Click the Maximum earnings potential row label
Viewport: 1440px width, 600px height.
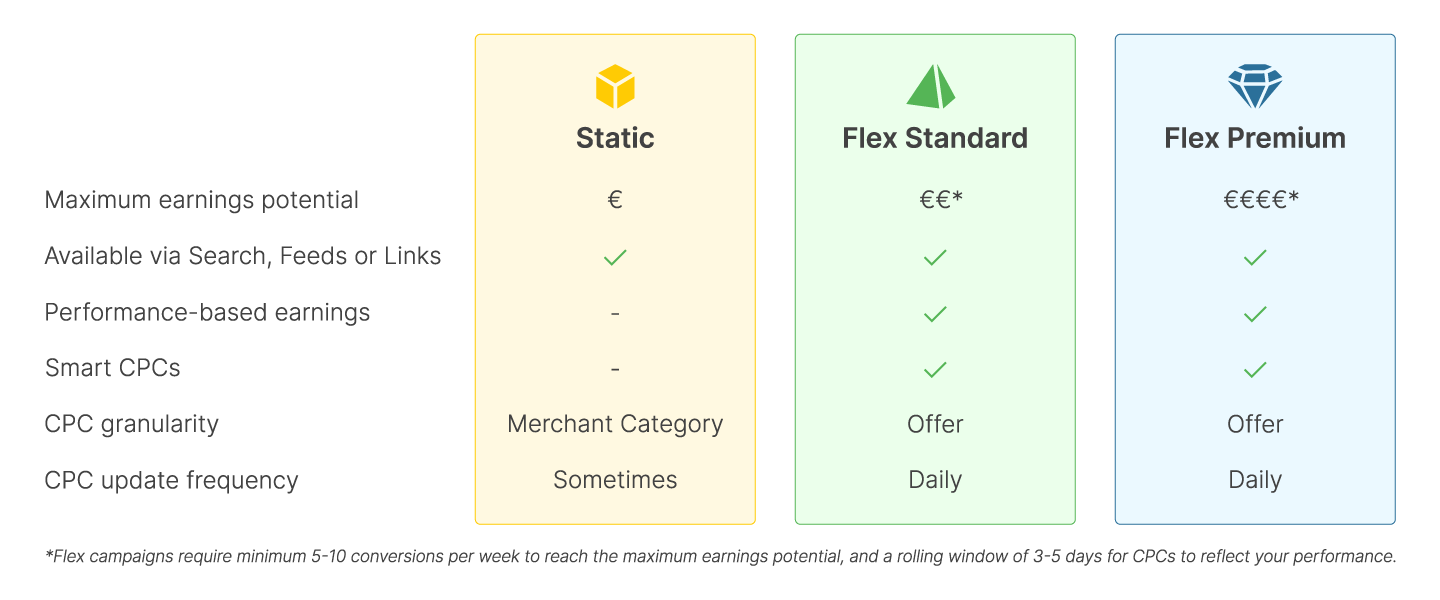(x=202, y=200)
